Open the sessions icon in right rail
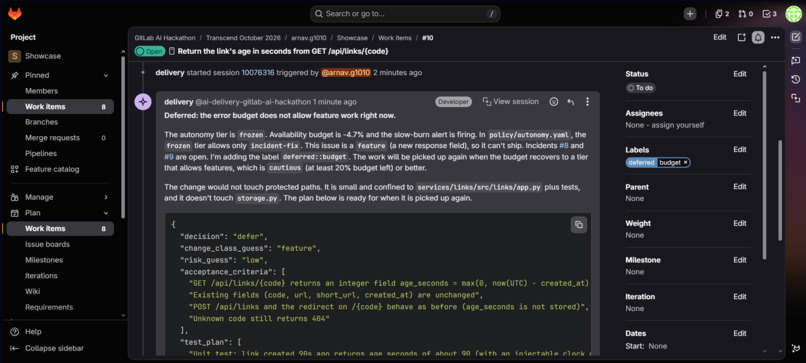 pyautogui.click(x=795, y=98)
